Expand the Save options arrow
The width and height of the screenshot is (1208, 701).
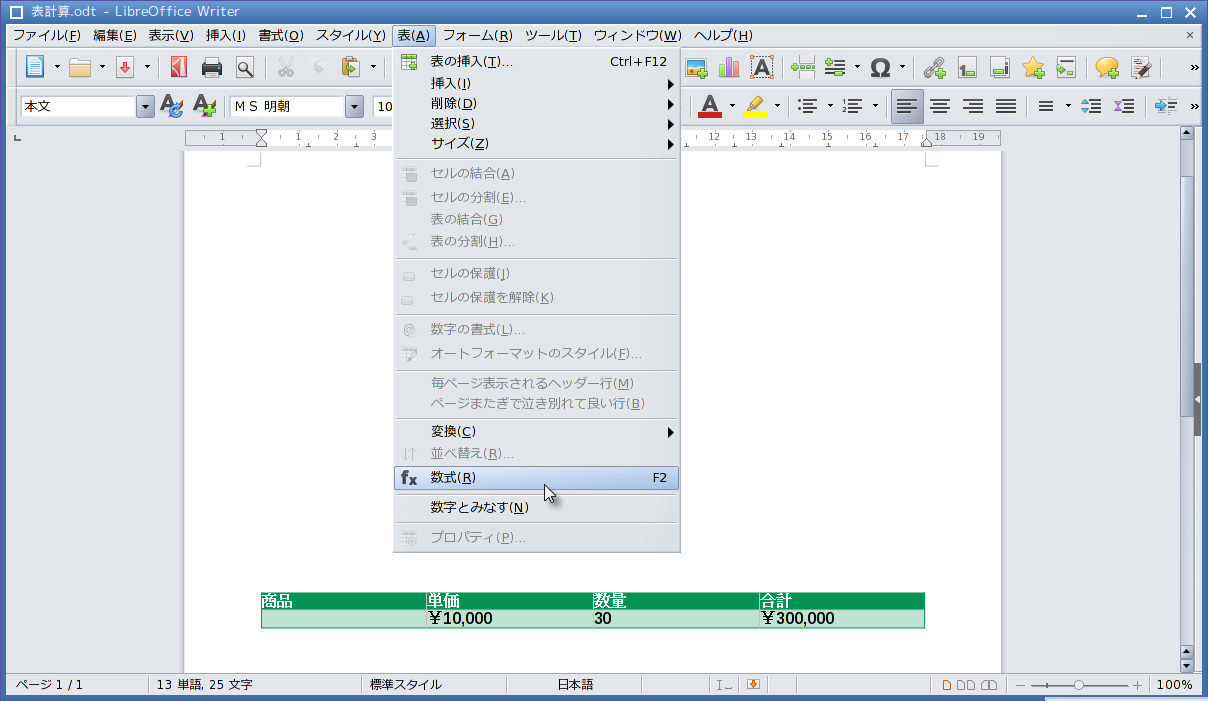tap(147, 67)
